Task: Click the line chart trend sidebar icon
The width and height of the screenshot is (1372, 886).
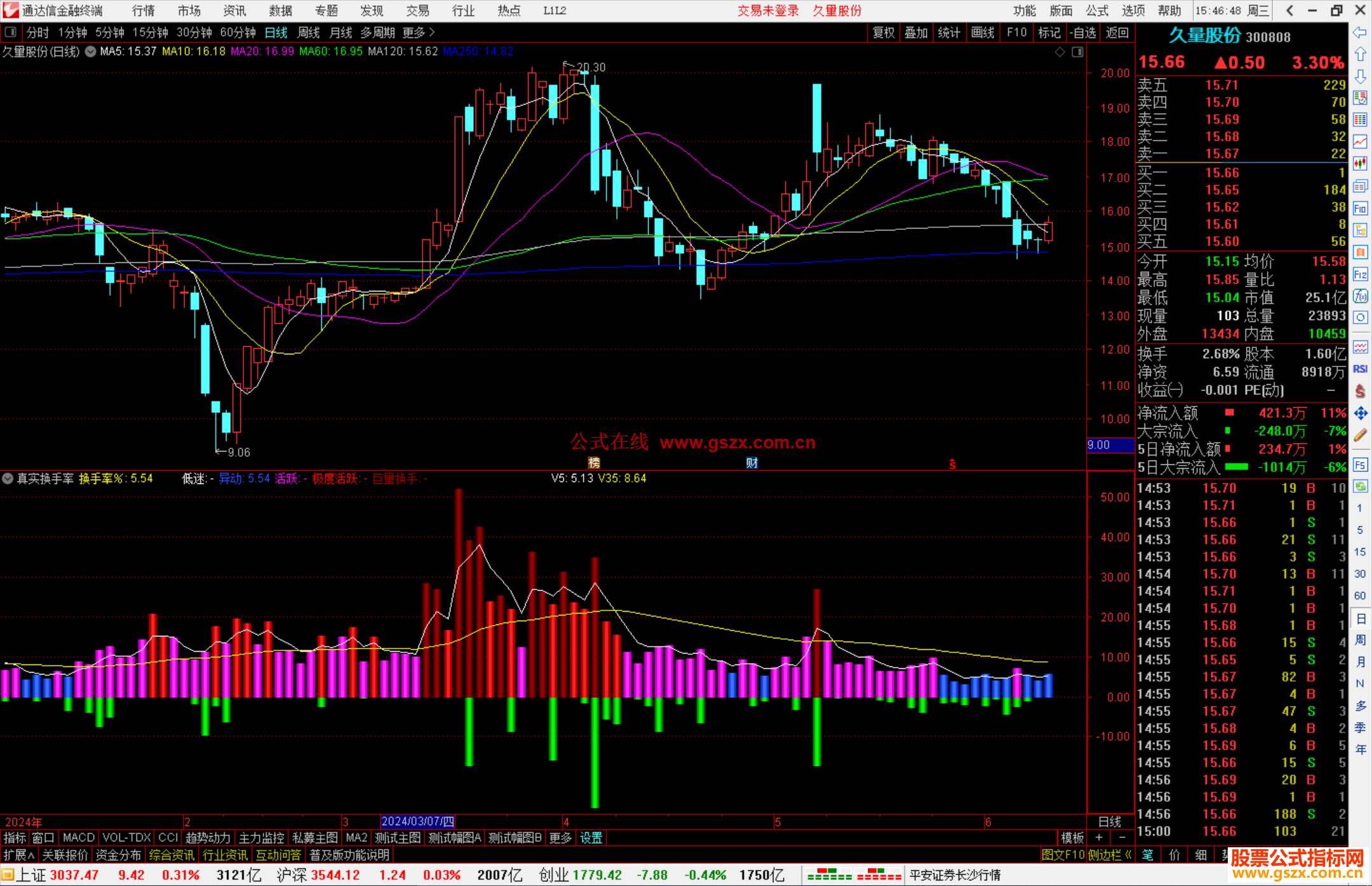Action: [1360, 142]
